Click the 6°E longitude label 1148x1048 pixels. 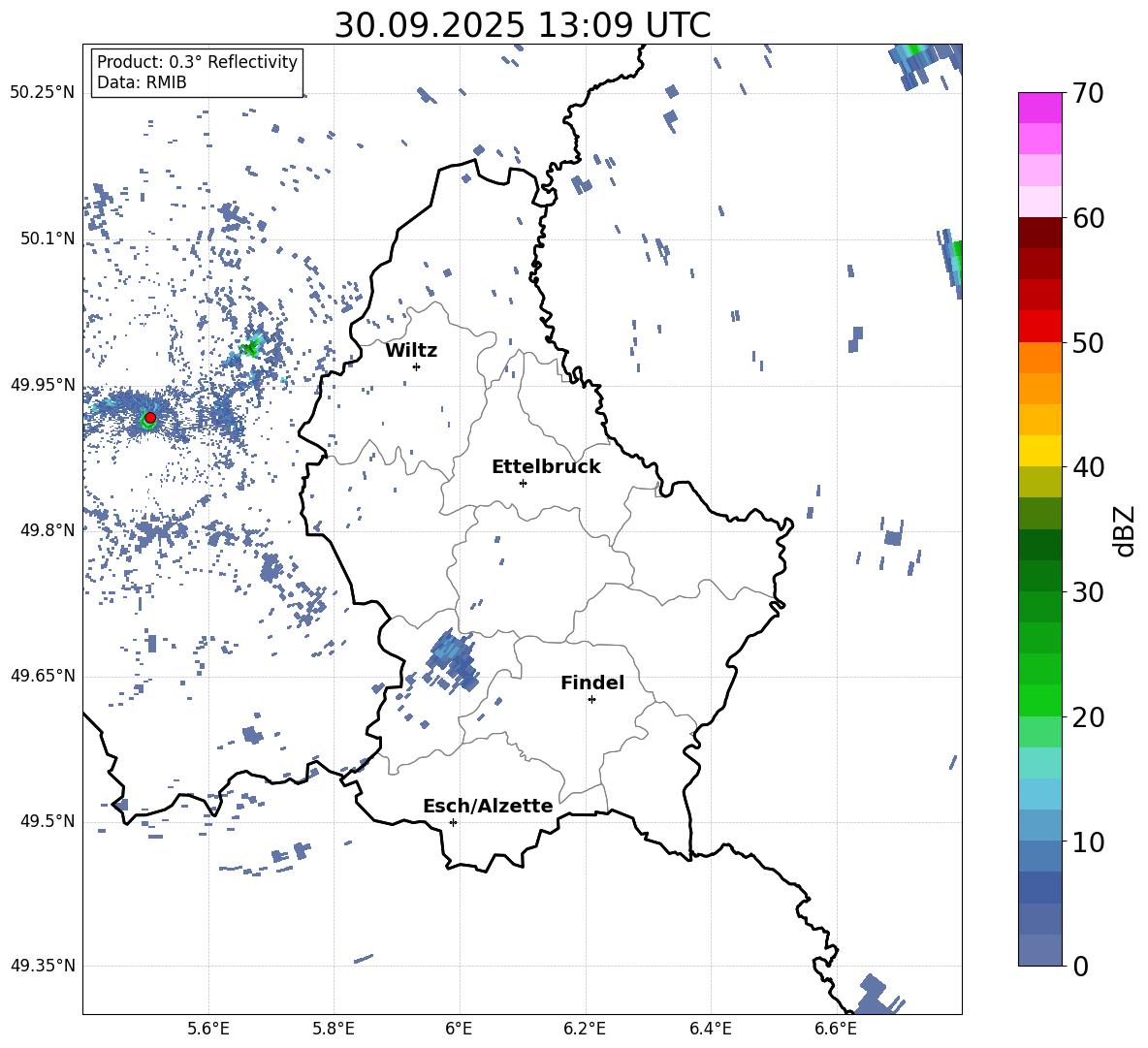pos(459,1029)
